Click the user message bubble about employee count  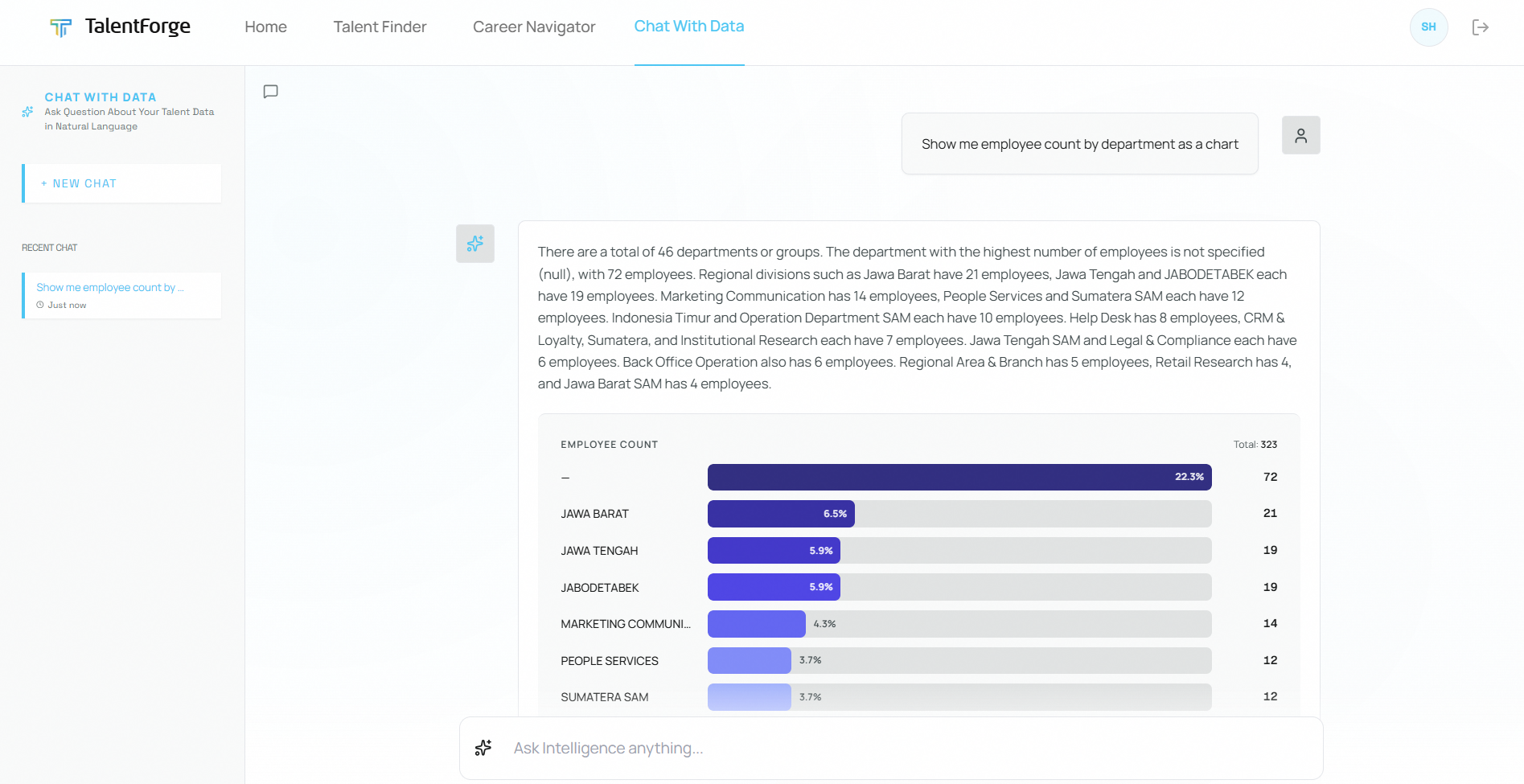[1079, 145]
